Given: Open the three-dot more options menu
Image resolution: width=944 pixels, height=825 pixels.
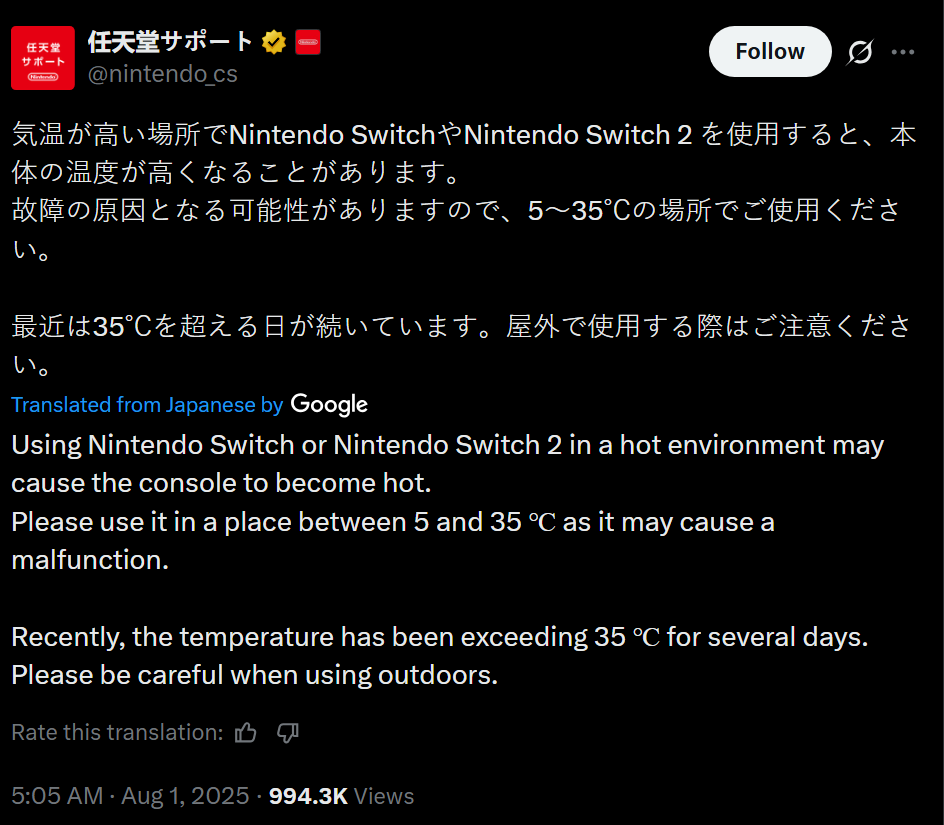Looking at the screenshot, I should 903,52.
